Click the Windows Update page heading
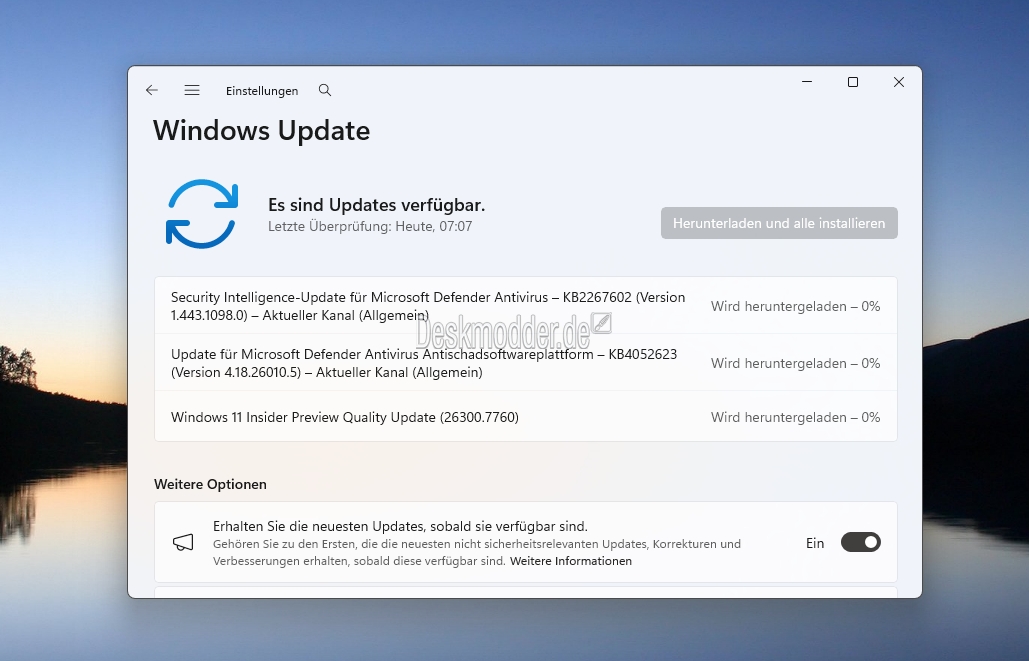 point(261,131)
